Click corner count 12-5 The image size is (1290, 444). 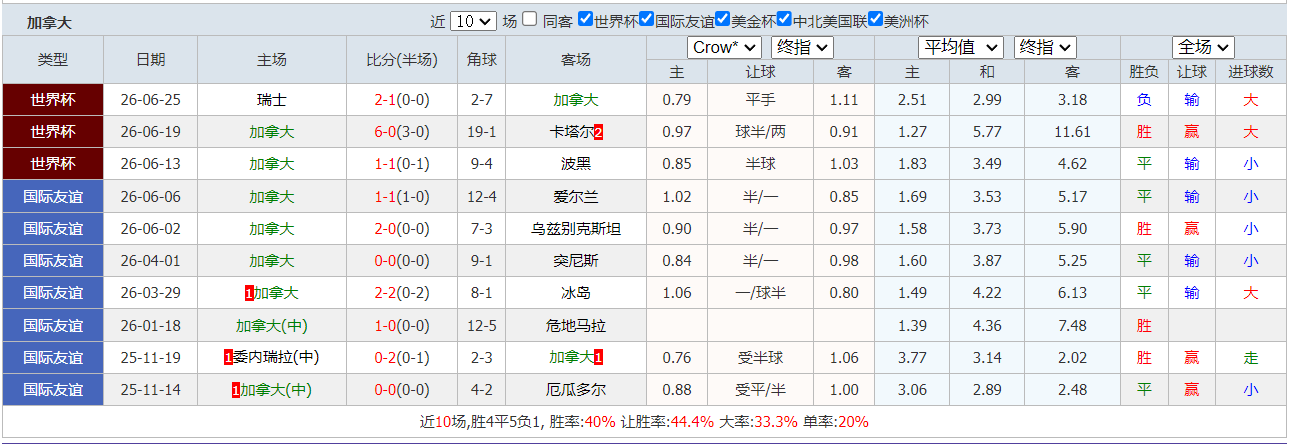tap(481, 325)
